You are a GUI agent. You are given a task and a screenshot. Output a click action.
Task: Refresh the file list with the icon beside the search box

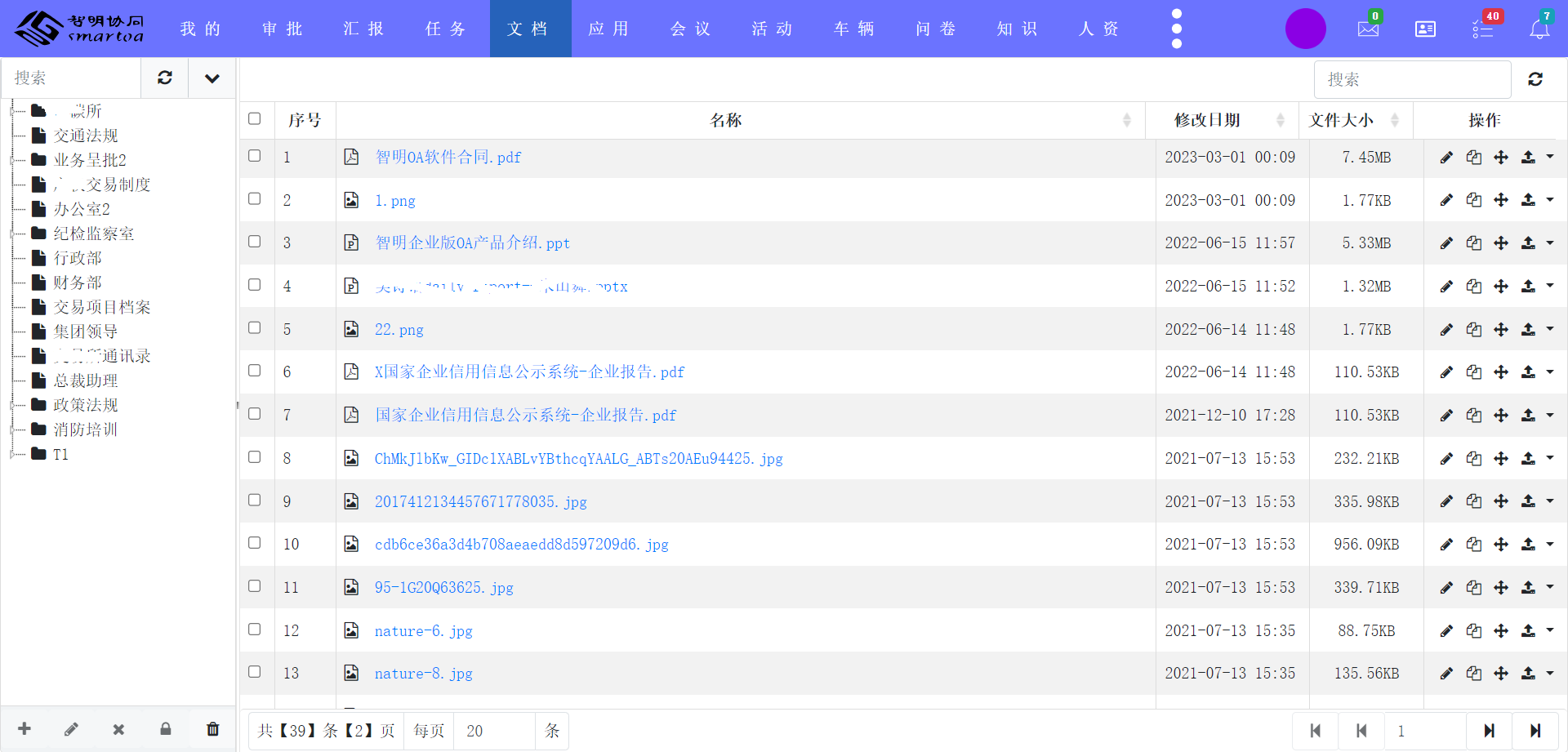coord(1535,79)
